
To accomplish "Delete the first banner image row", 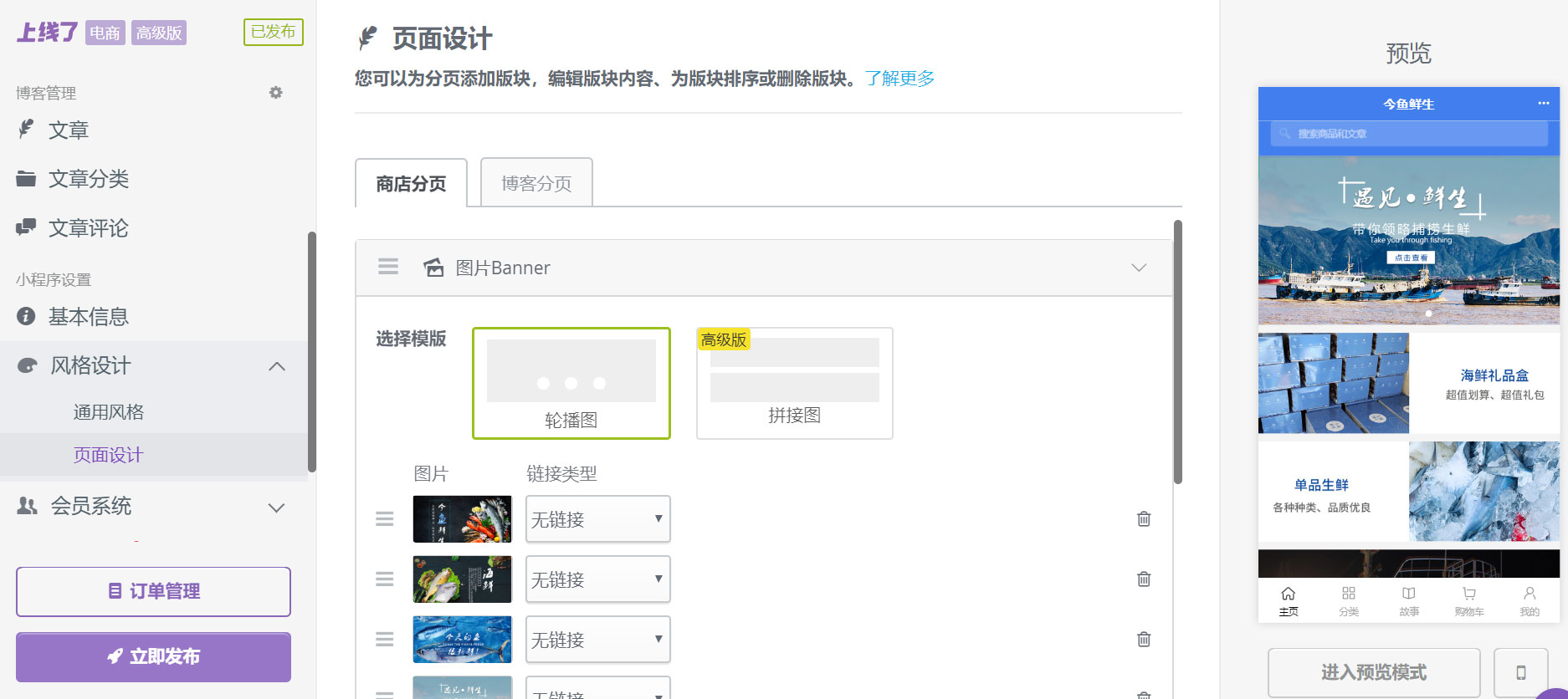I will point(1144,519).
